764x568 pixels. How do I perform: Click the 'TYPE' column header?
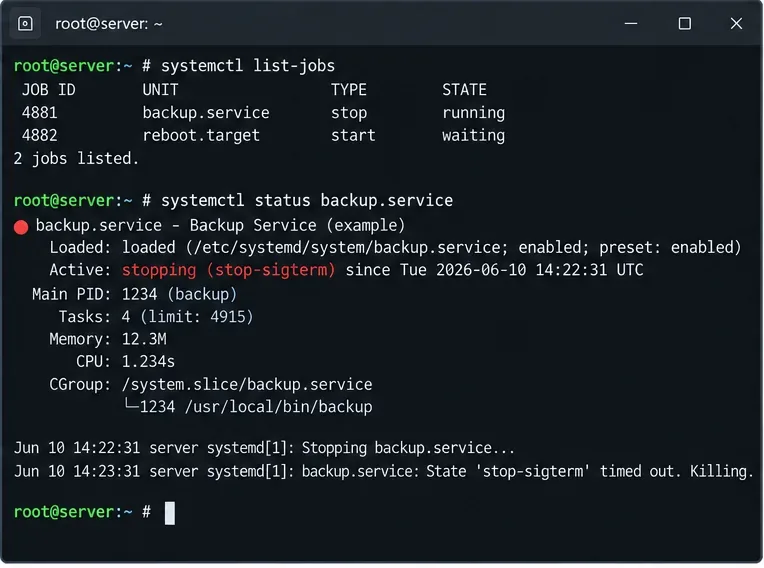(349, 90)
